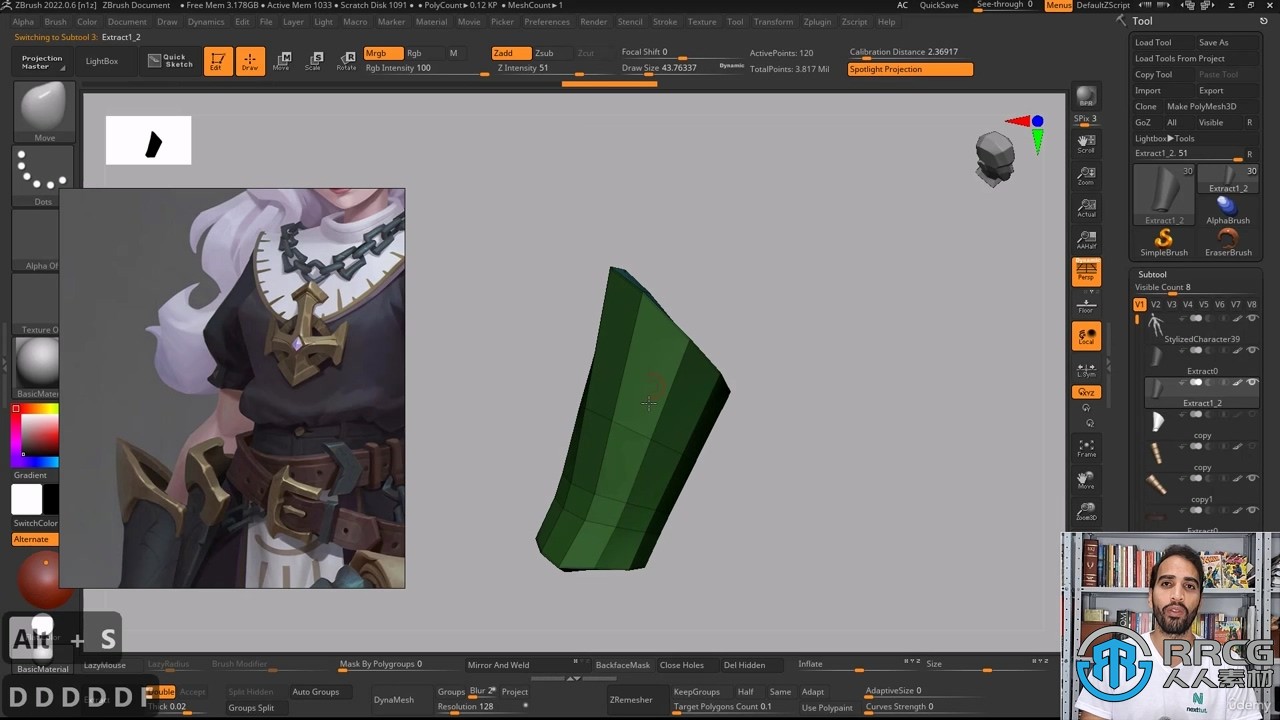
Task: Toggle visibility of the Extract0 subtool
Action: (1251, 350)
